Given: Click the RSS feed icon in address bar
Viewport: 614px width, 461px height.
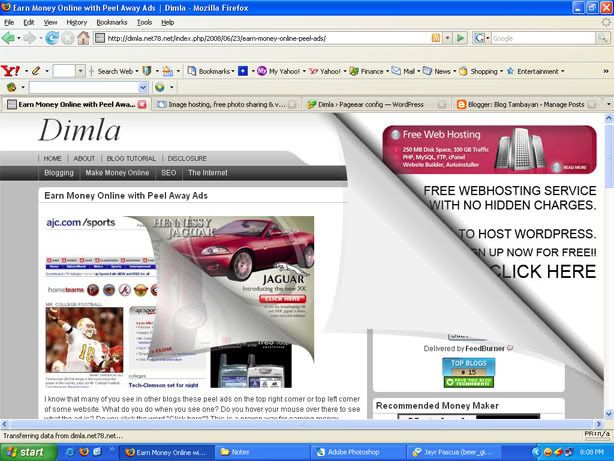Looking at the screenshot, I should click(x=435, y=38).
